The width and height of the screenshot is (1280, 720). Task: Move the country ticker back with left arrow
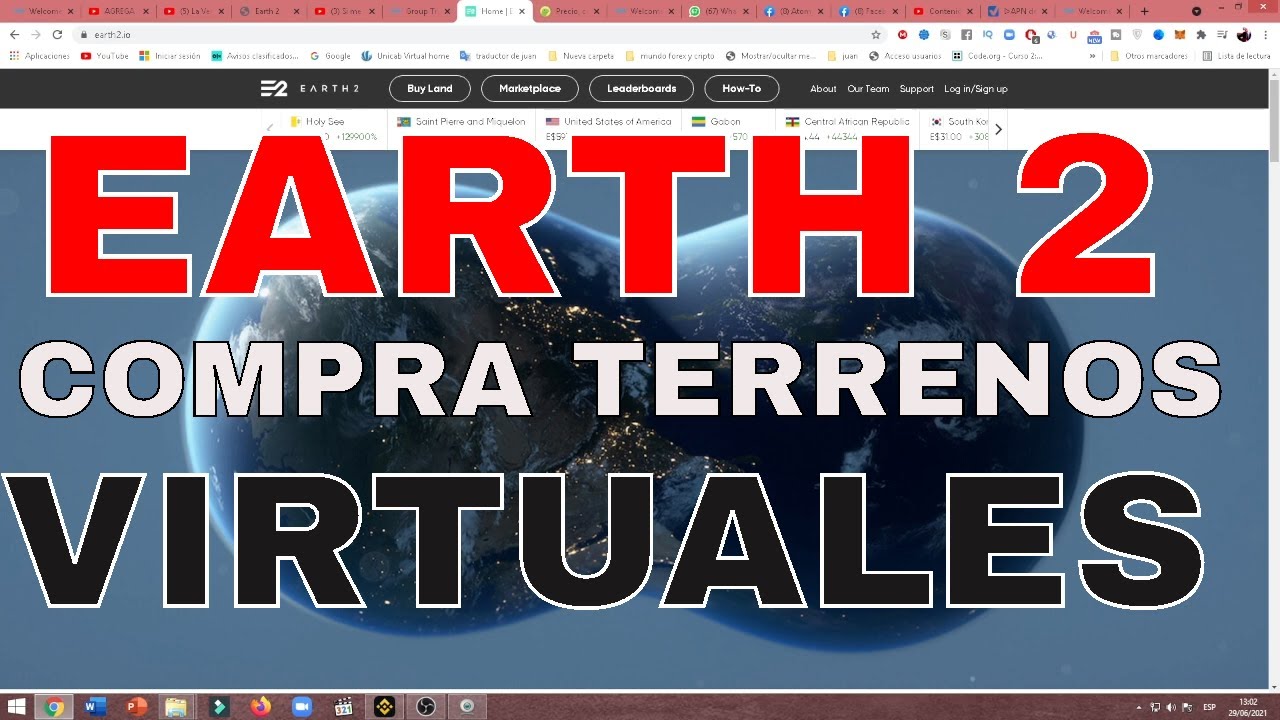coord(270,129)
